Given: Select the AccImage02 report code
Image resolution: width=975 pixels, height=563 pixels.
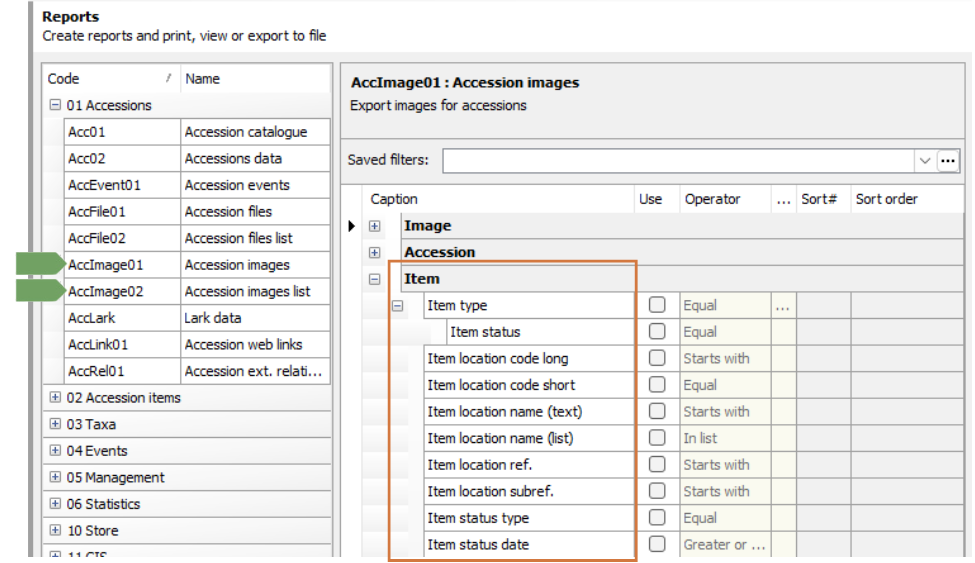Looking at the screenshot, I should pyautogui.click(x=122, y=291).
